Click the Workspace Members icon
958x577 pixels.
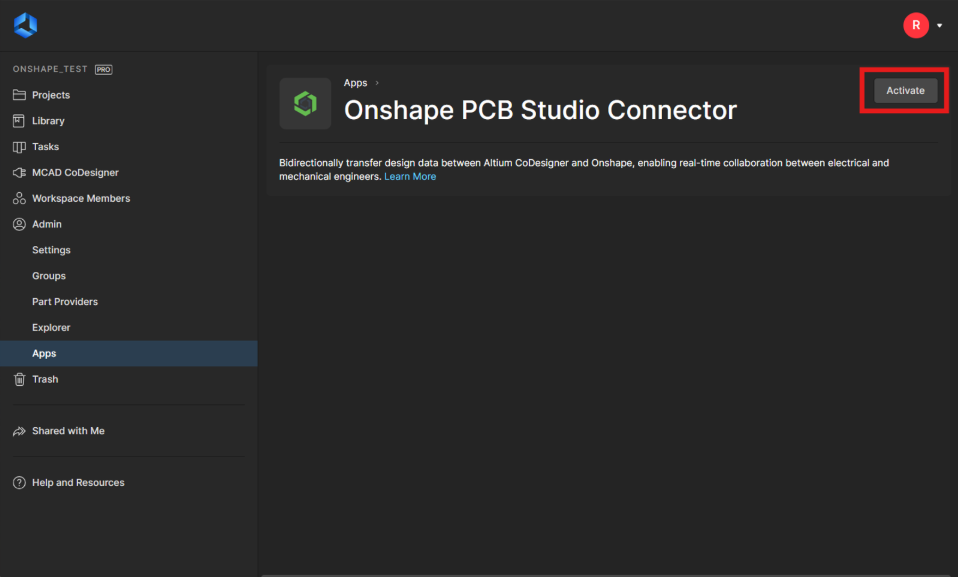click(x=20, y=198)
